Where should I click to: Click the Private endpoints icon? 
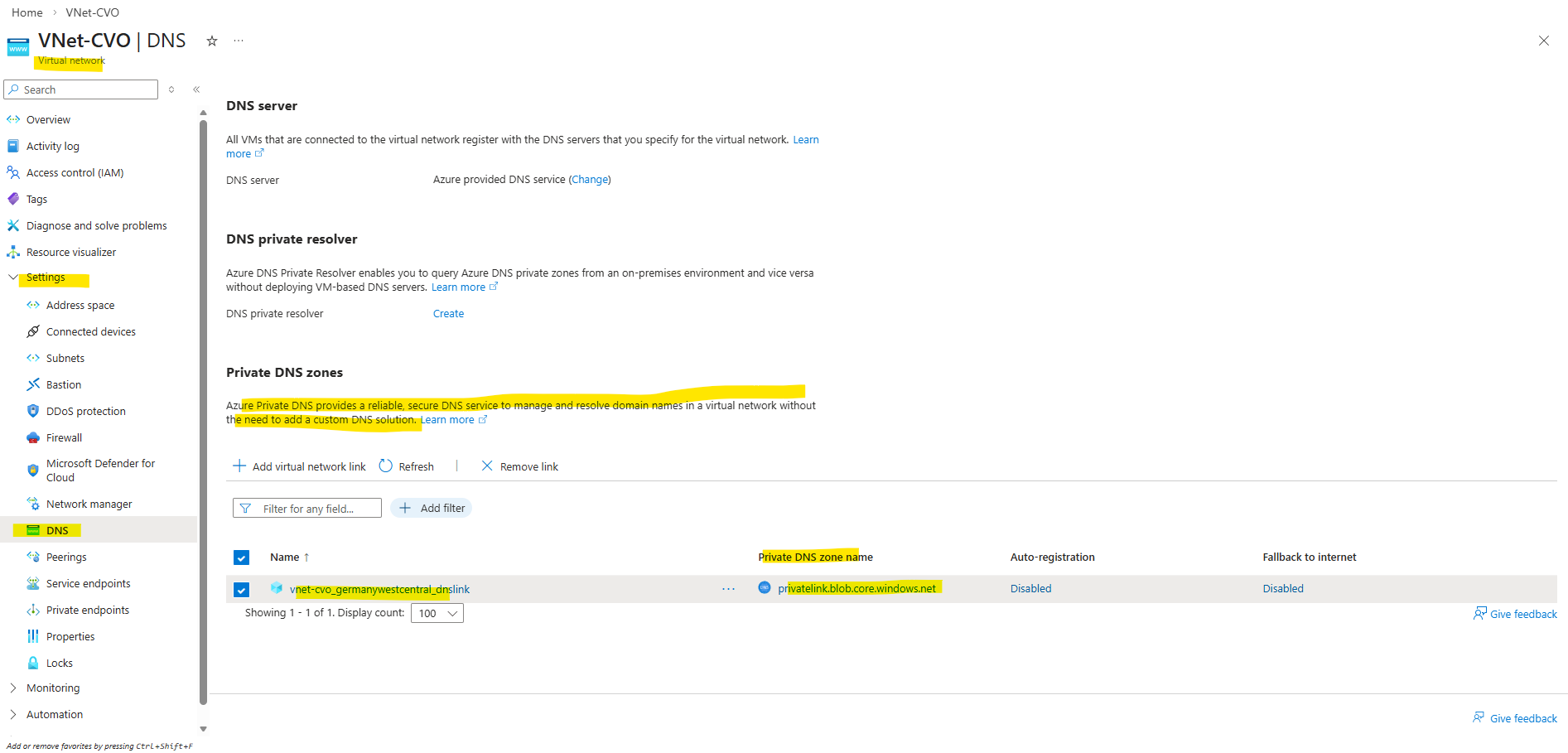point(33,610)
